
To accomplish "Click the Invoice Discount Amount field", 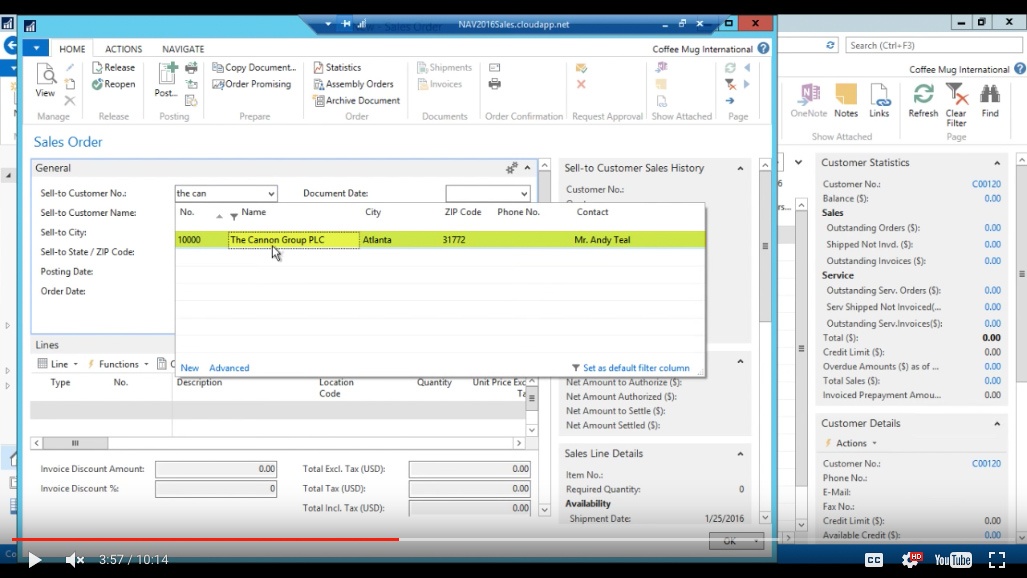I will [215, 469].
